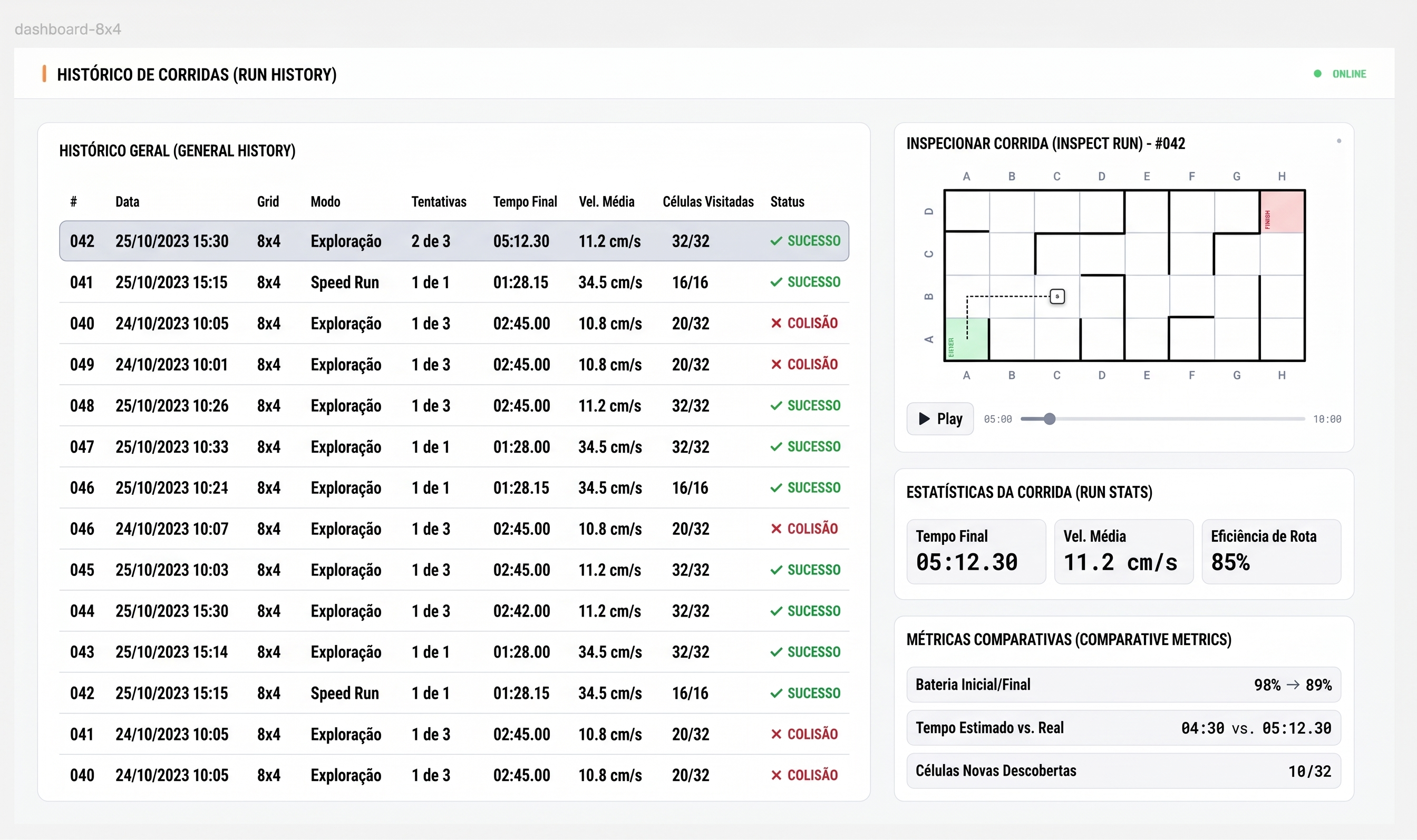The width and height of the screenshot is (1417, 840).
Task: Click the Data column header
Action: 128,201
